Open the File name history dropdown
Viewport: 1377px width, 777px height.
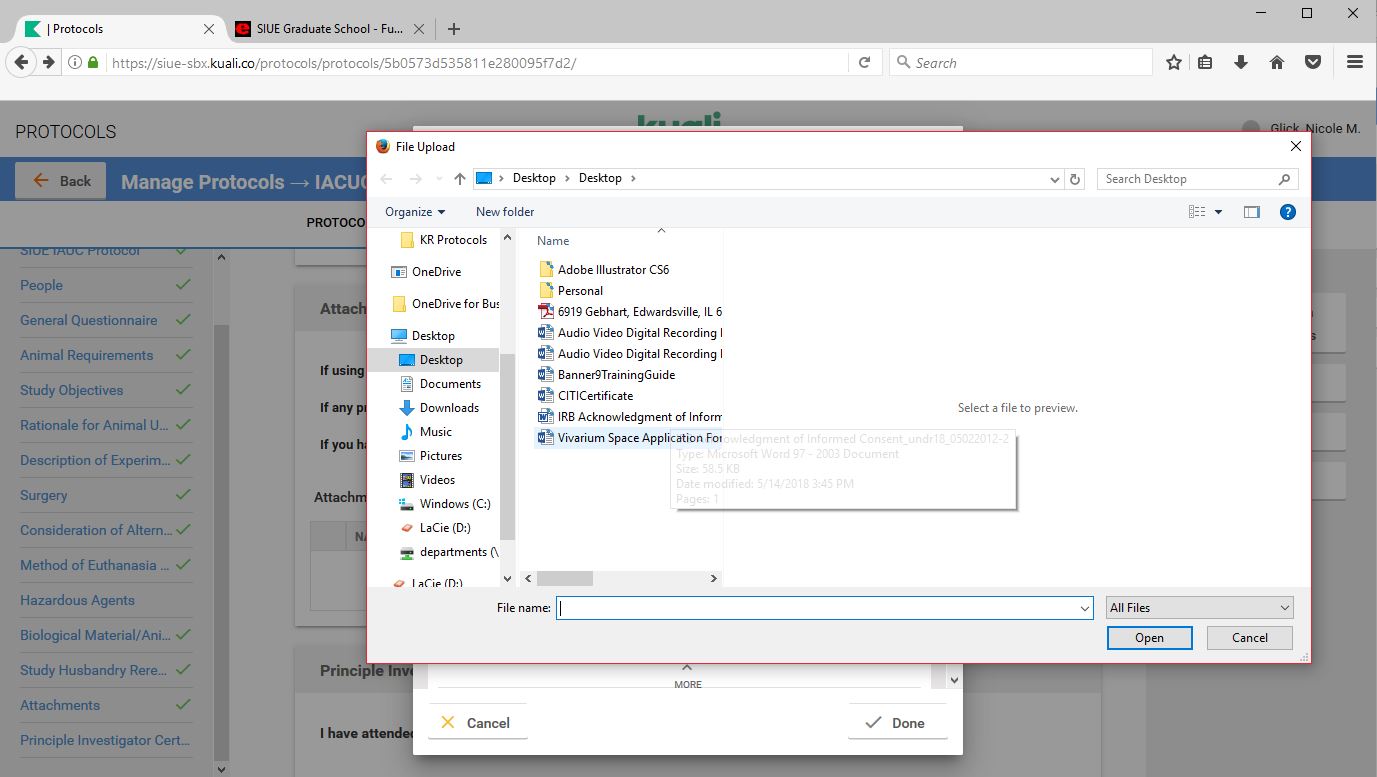pos(1084,608)
